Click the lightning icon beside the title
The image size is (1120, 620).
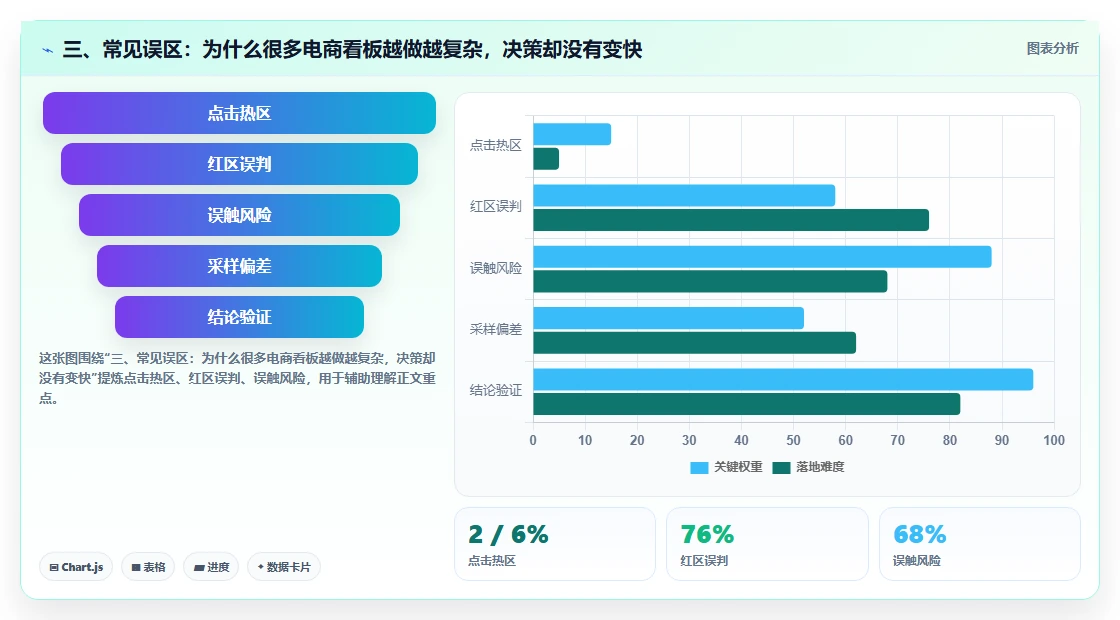[48, 50]
